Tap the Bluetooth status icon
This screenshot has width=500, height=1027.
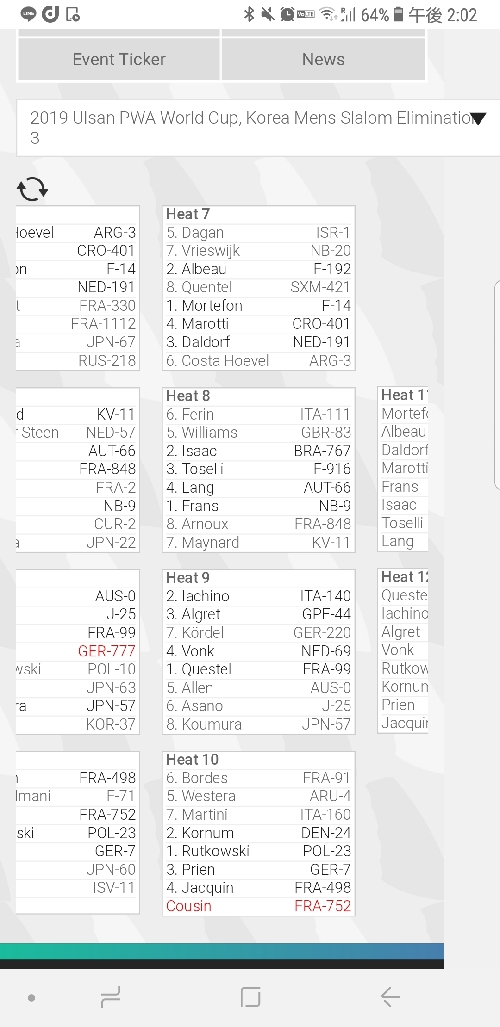[x=248, y=14]
